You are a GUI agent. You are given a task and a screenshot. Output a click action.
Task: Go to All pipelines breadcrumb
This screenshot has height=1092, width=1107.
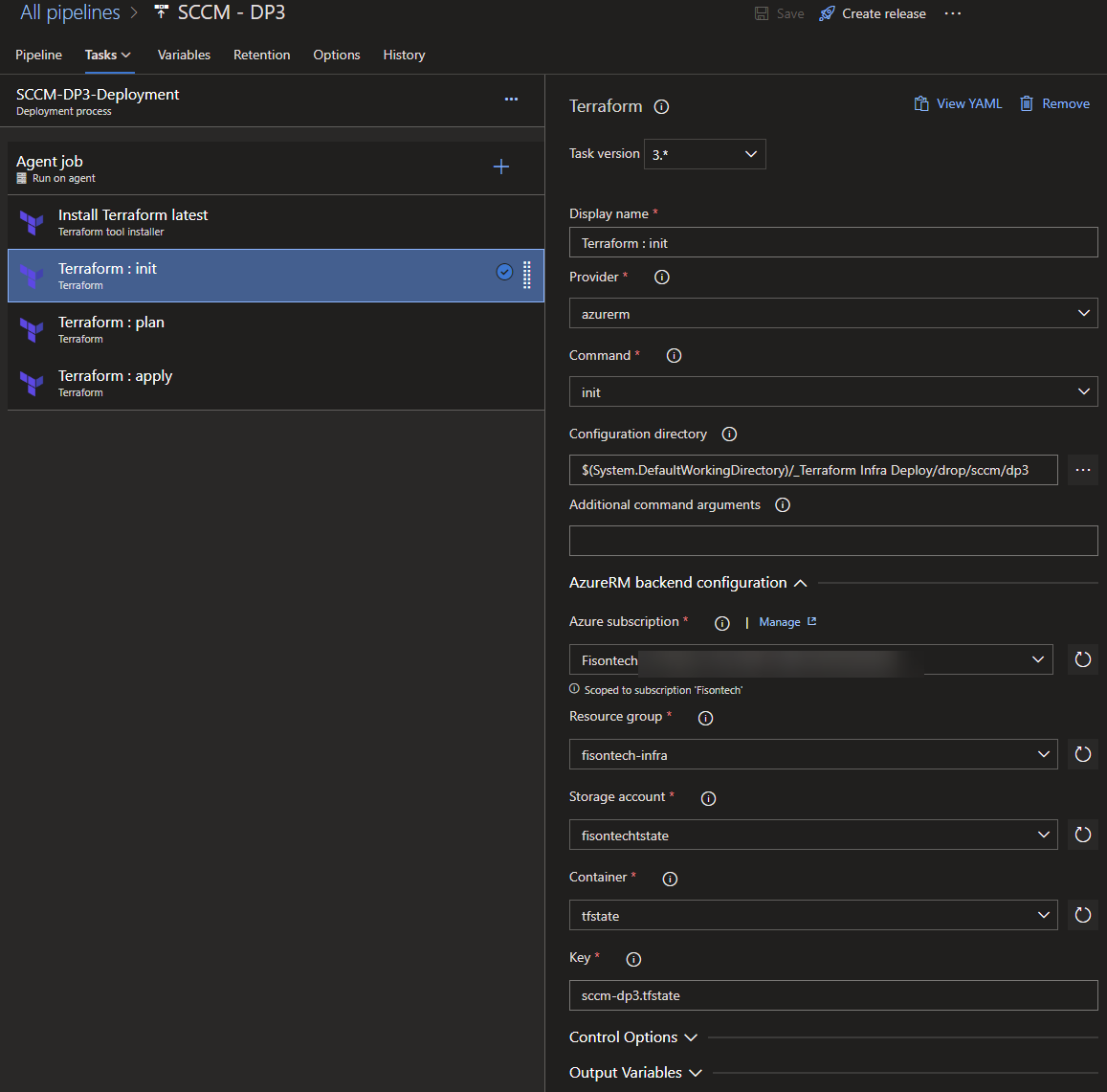coord(70,12)
